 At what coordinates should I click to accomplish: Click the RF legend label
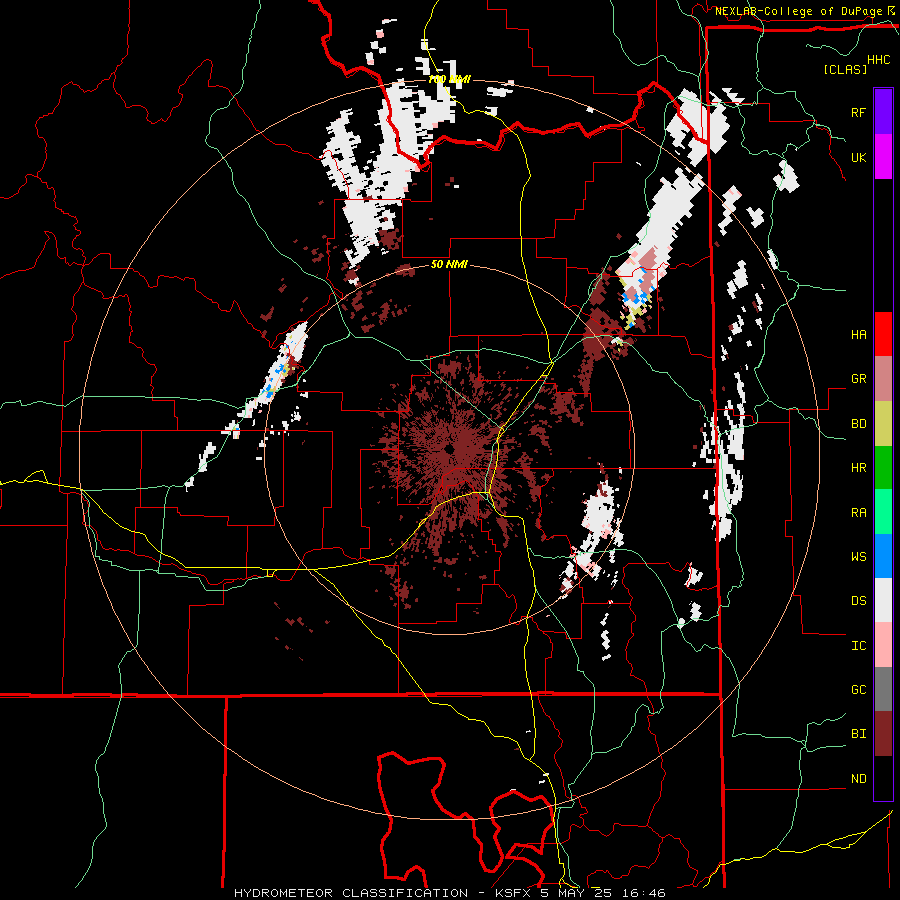pos(858,112)
